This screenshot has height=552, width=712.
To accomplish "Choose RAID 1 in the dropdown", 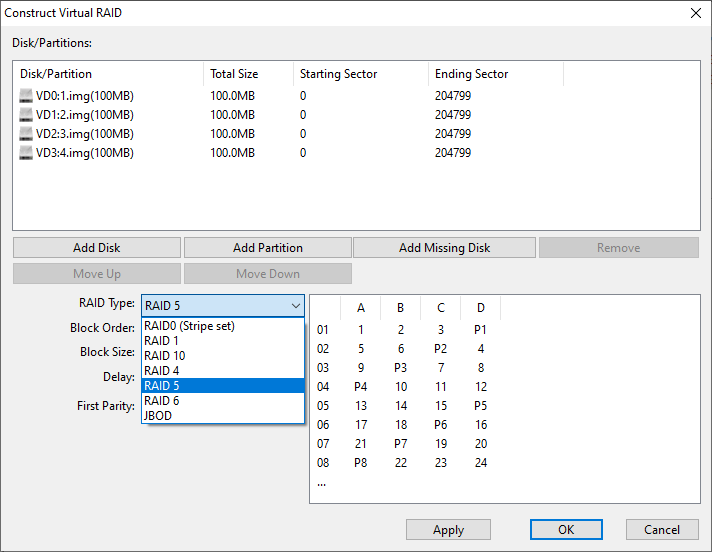I will [162, 341].
